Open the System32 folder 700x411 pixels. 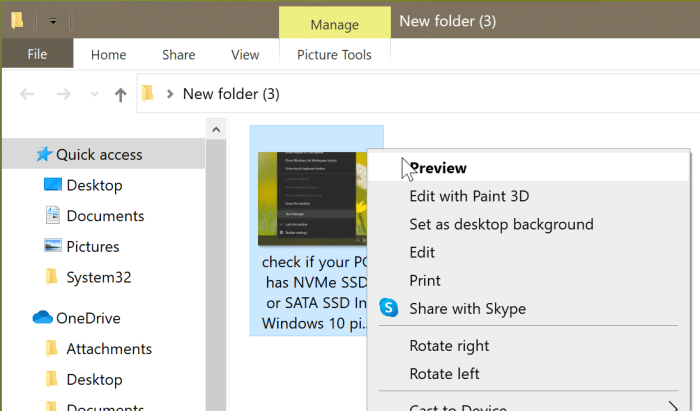point(99,278)
